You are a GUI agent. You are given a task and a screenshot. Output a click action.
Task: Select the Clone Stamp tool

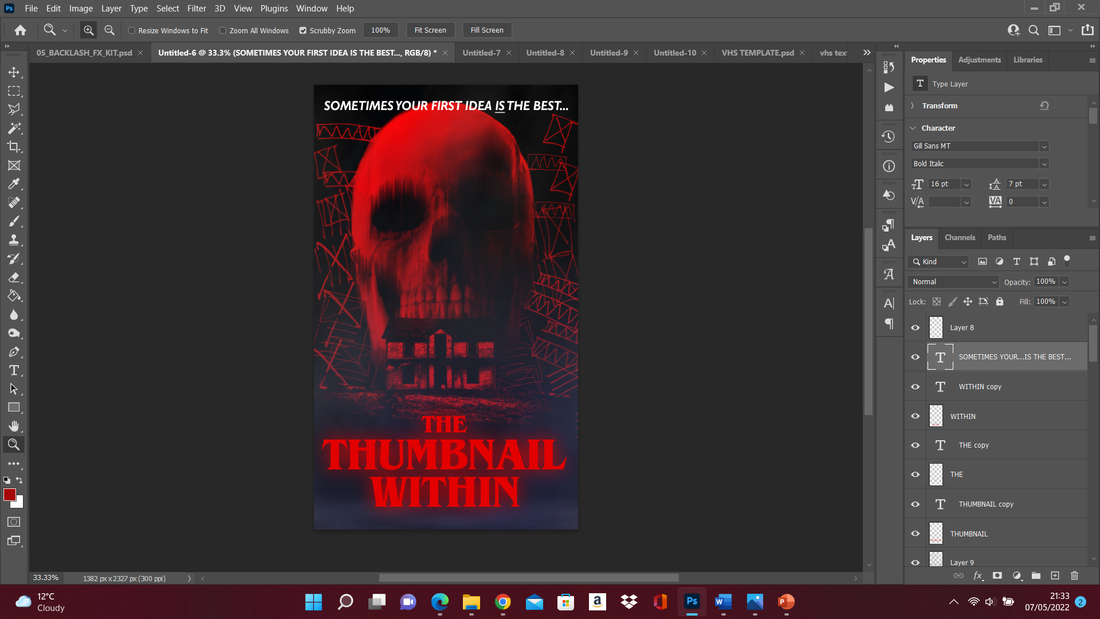14,240
